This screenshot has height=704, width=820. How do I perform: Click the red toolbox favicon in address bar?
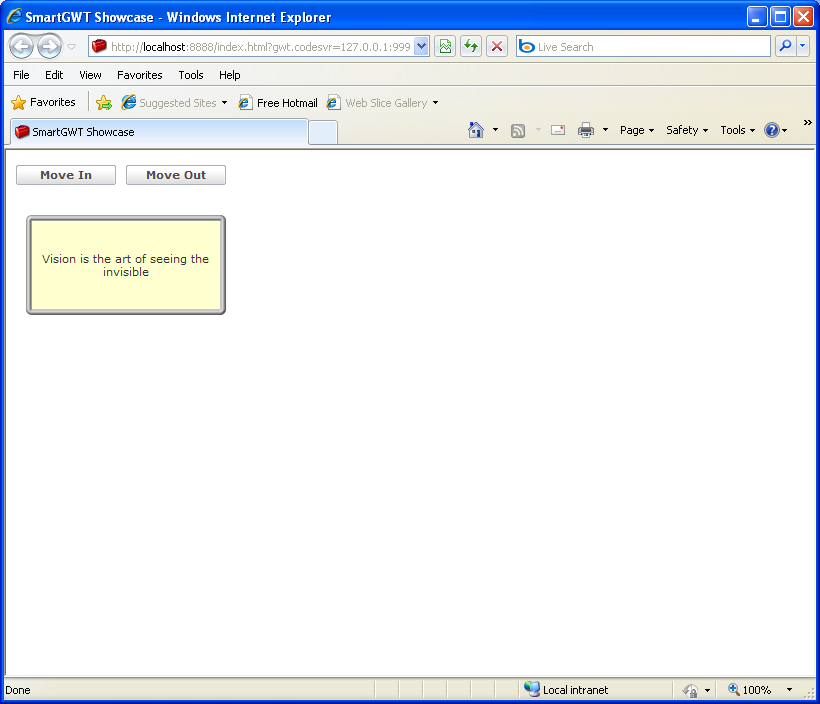99,47
